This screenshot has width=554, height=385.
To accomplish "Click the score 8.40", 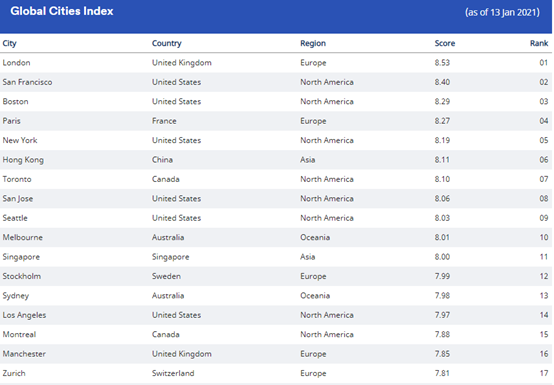I will coord(442,82).
